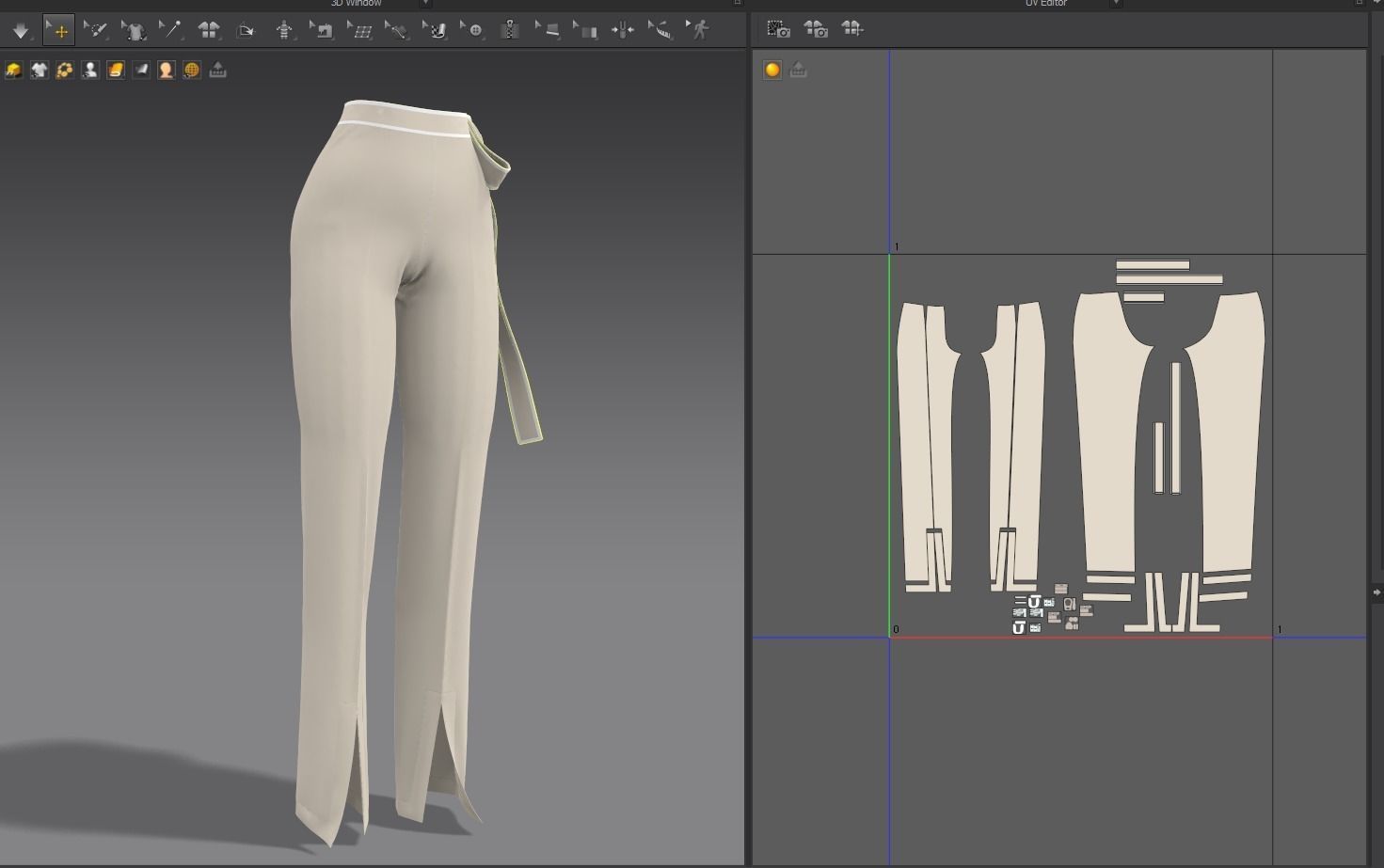Toggle the white shirt garment display
The width and height of the screenshot is (1384, 868).
pyautogui.click(x=39, y=70)
